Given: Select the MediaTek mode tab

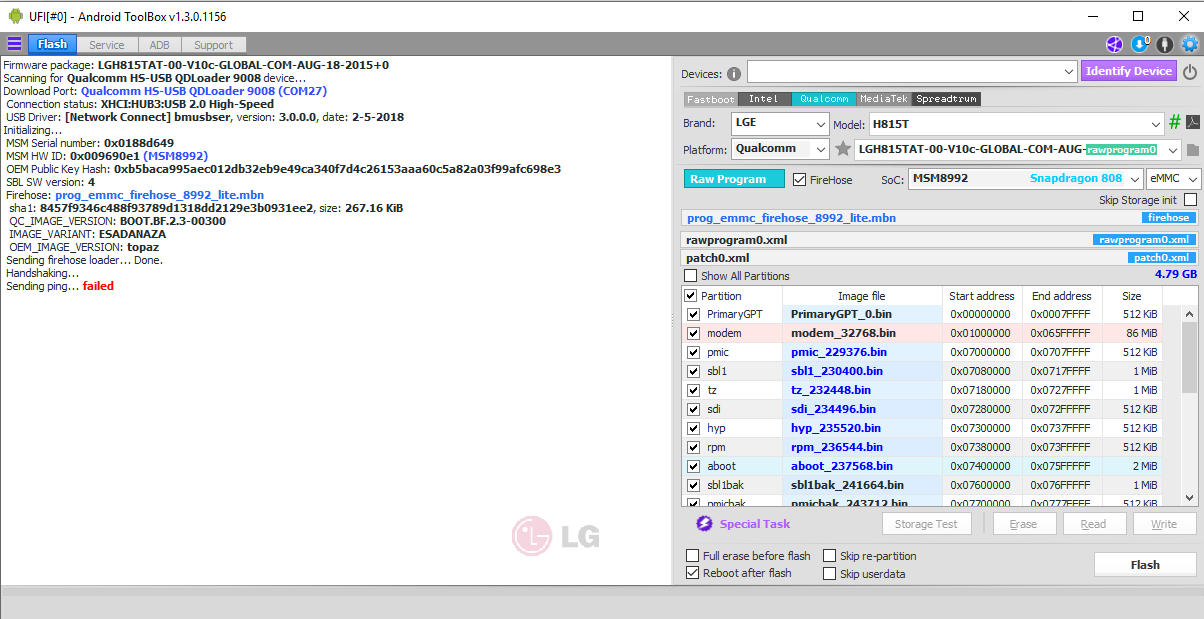Looking at the screenshot, I should 885,99.
